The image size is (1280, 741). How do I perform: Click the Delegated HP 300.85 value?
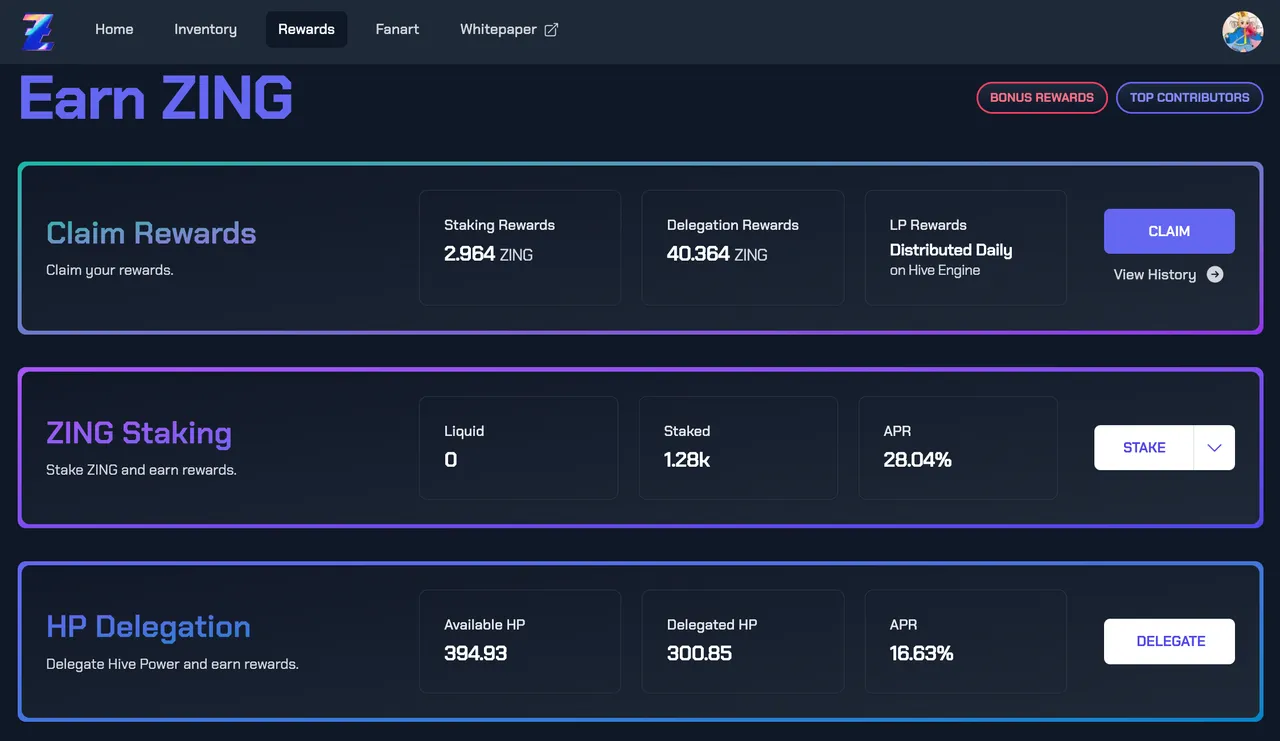[699, 653]
